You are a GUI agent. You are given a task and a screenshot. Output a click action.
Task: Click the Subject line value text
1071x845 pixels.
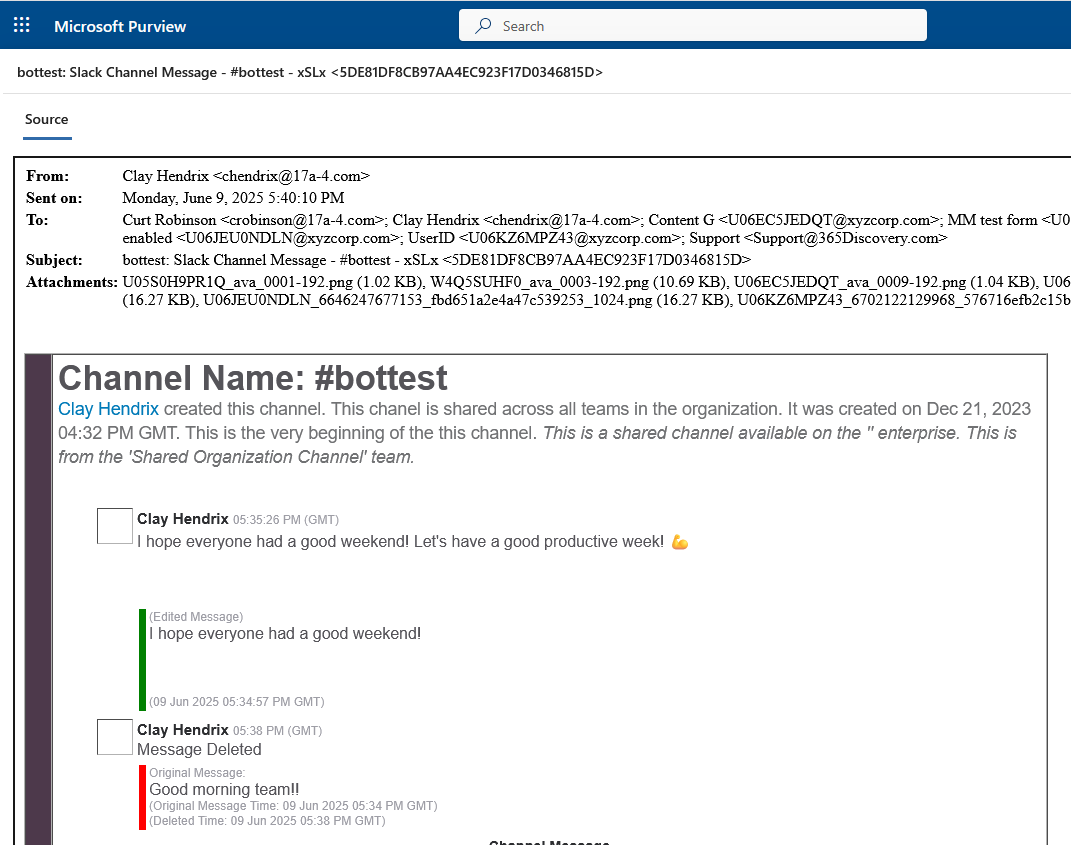point(436,260)
